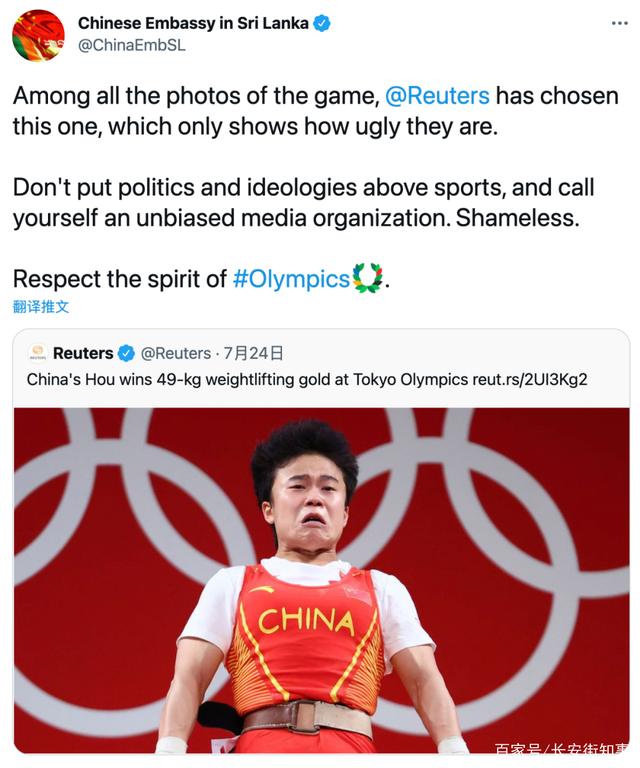Click 翻译推文 to translate the tweet

(x=41, y=307)
